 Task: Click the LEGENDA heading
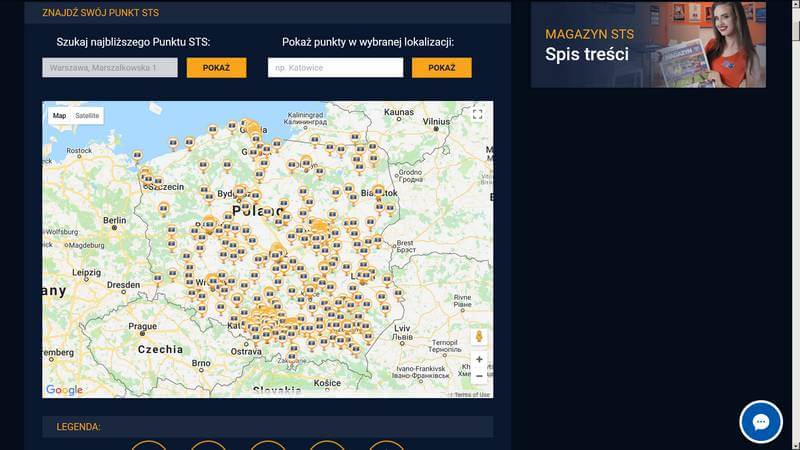point(78,427)
